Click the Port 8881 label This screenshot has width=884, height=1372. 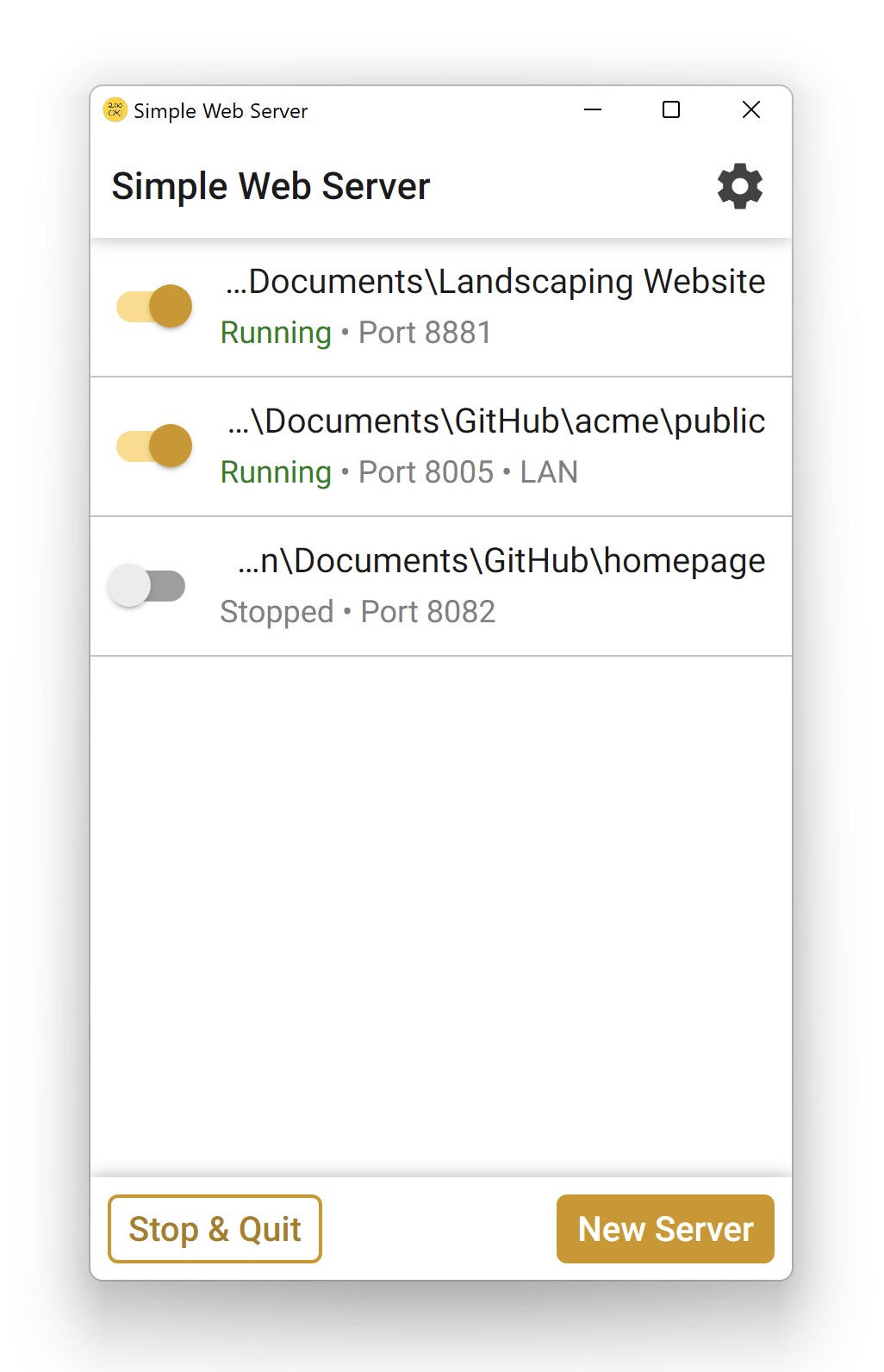tap(425, 333)
